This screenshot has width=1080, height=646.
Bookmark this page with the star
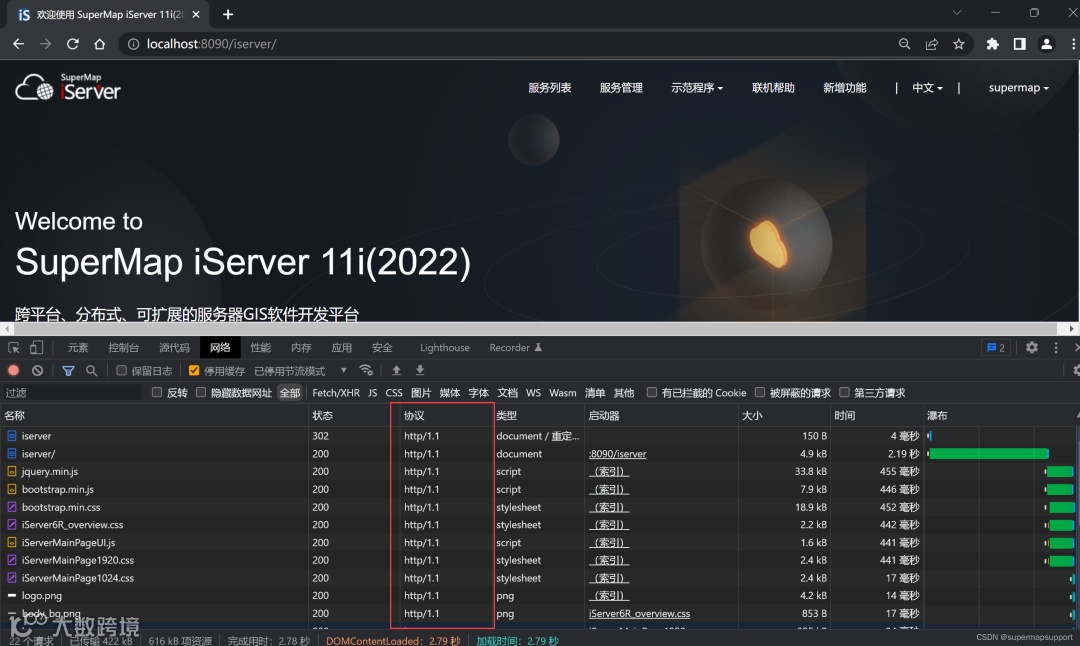tap(958, 43)
